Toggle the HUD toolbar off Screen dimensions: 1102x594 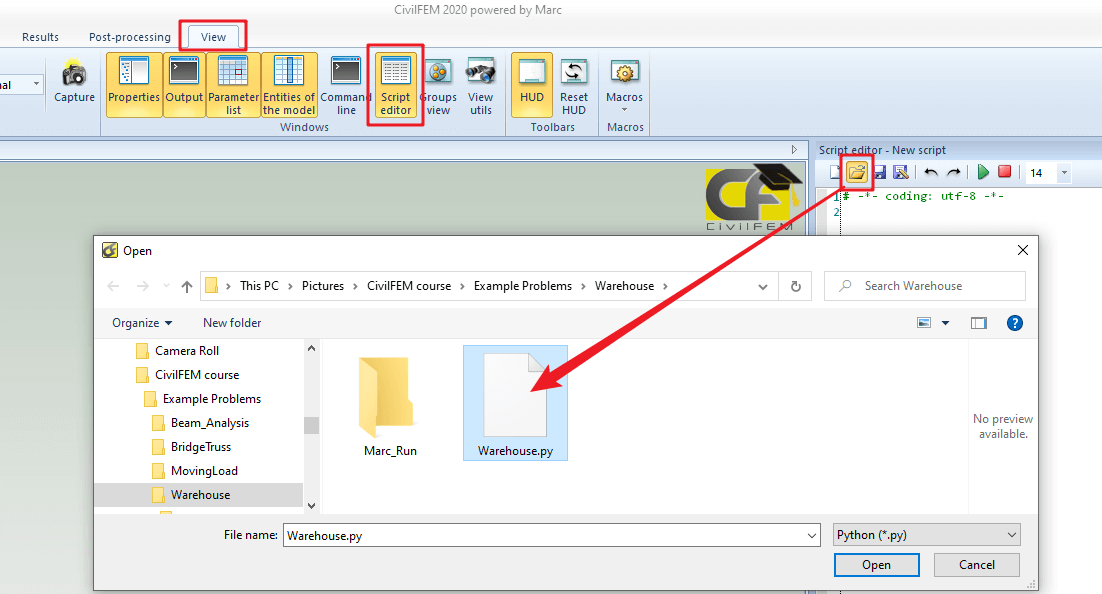tap(532, 85)
